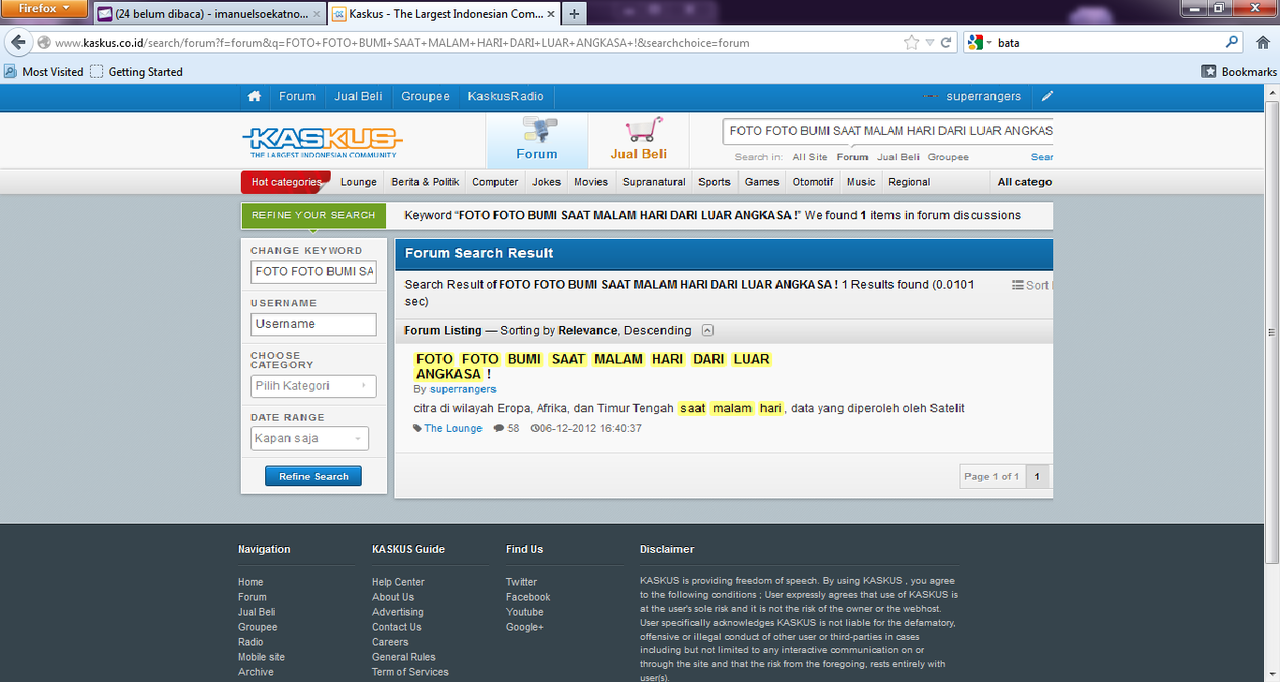Click the reload arrow in address bar
Image resolution: width=1280 pixels, height=682 pixels.
(947, 43)
